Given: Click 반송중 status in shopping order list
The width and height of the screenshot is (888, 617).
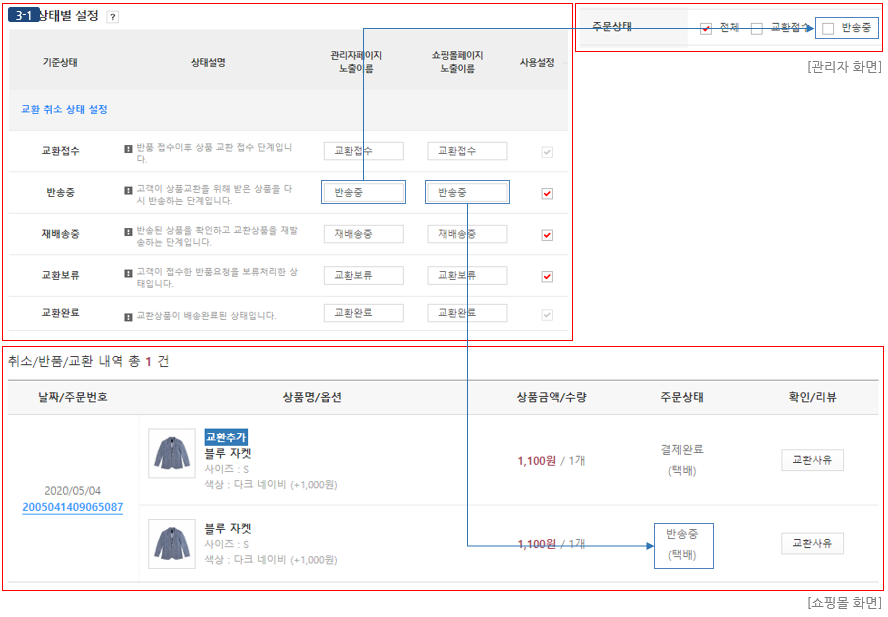Looking at the screenshot, I should [682, 534].
